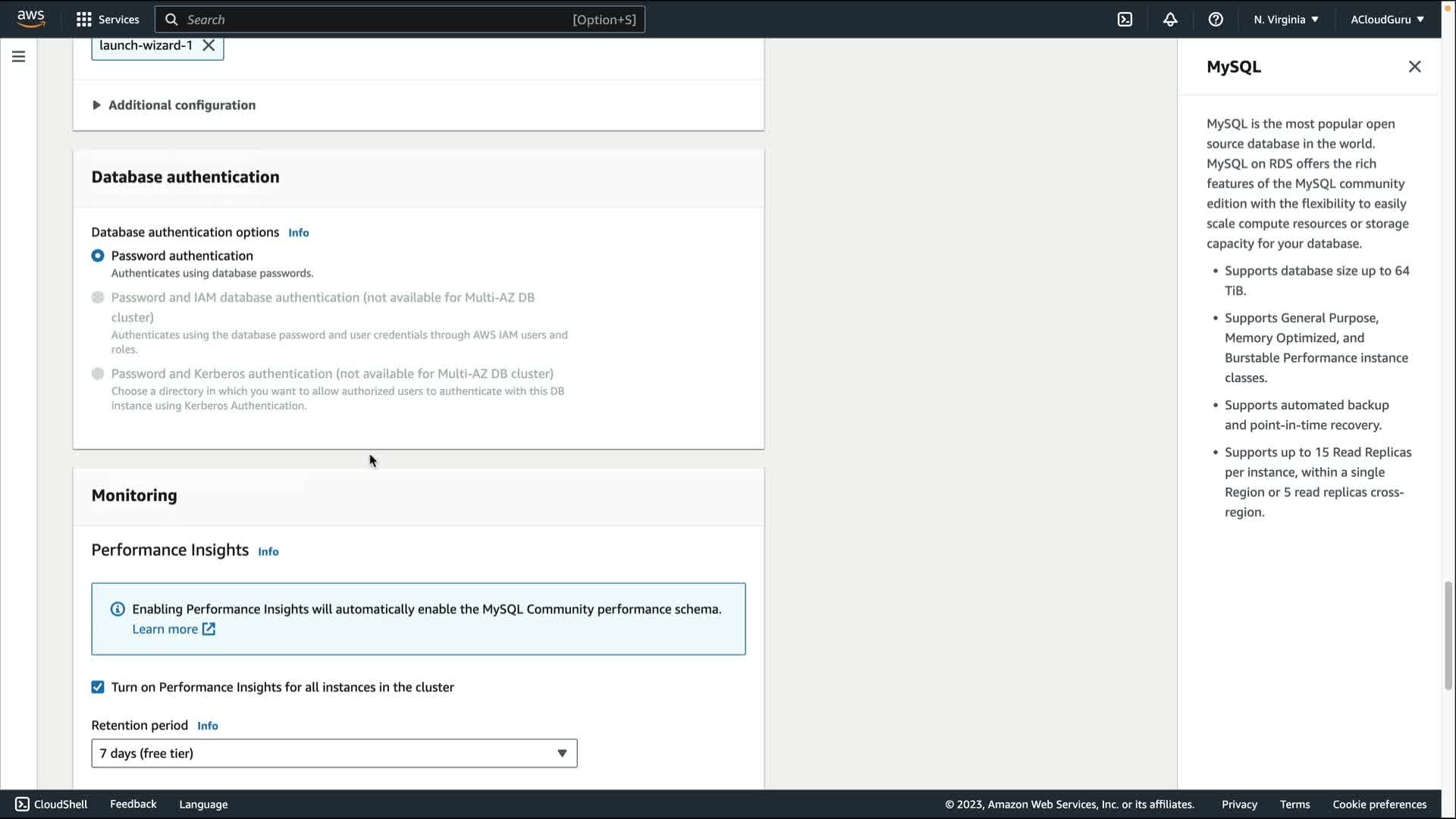1456x819 pixels.
Task: Open the N. Virginia region dropdown
Action: tap(1286, 20)
